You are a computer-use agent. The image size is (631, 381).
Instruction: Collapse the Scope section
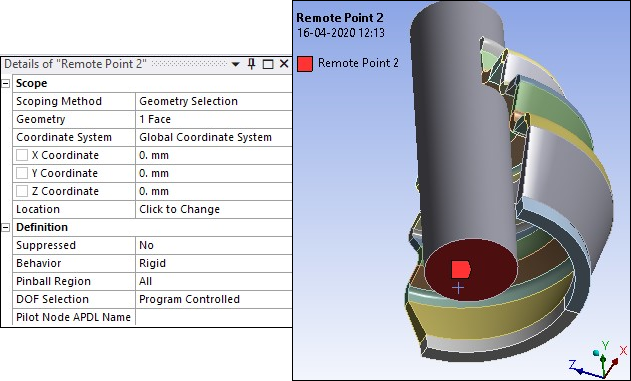pyautogui.click(x=6, y=83)
